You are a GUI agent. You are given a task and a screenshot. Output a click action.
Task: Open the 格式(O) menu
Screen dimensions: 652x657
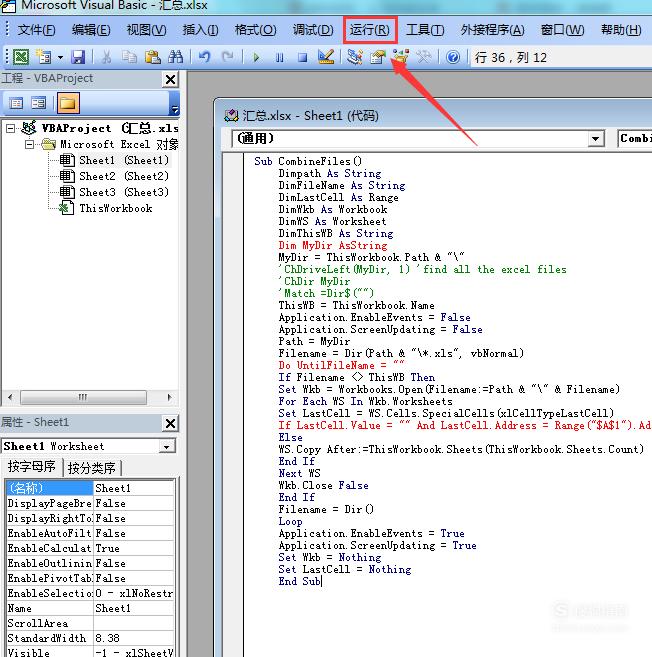click(x=255, y=30)
